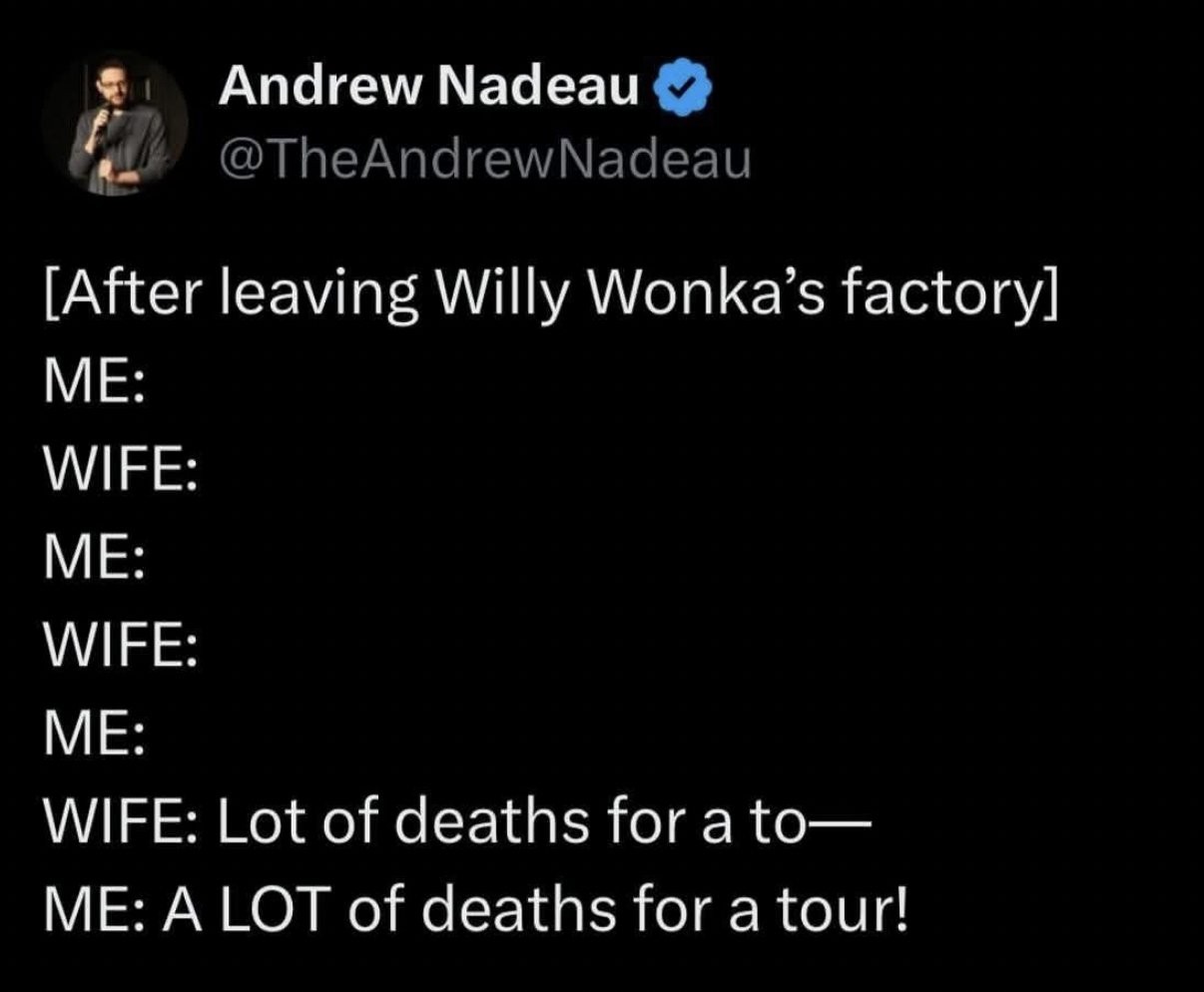Click the blue verified checkmark badge
The image size is (1204, 992).
pos(683,89)
